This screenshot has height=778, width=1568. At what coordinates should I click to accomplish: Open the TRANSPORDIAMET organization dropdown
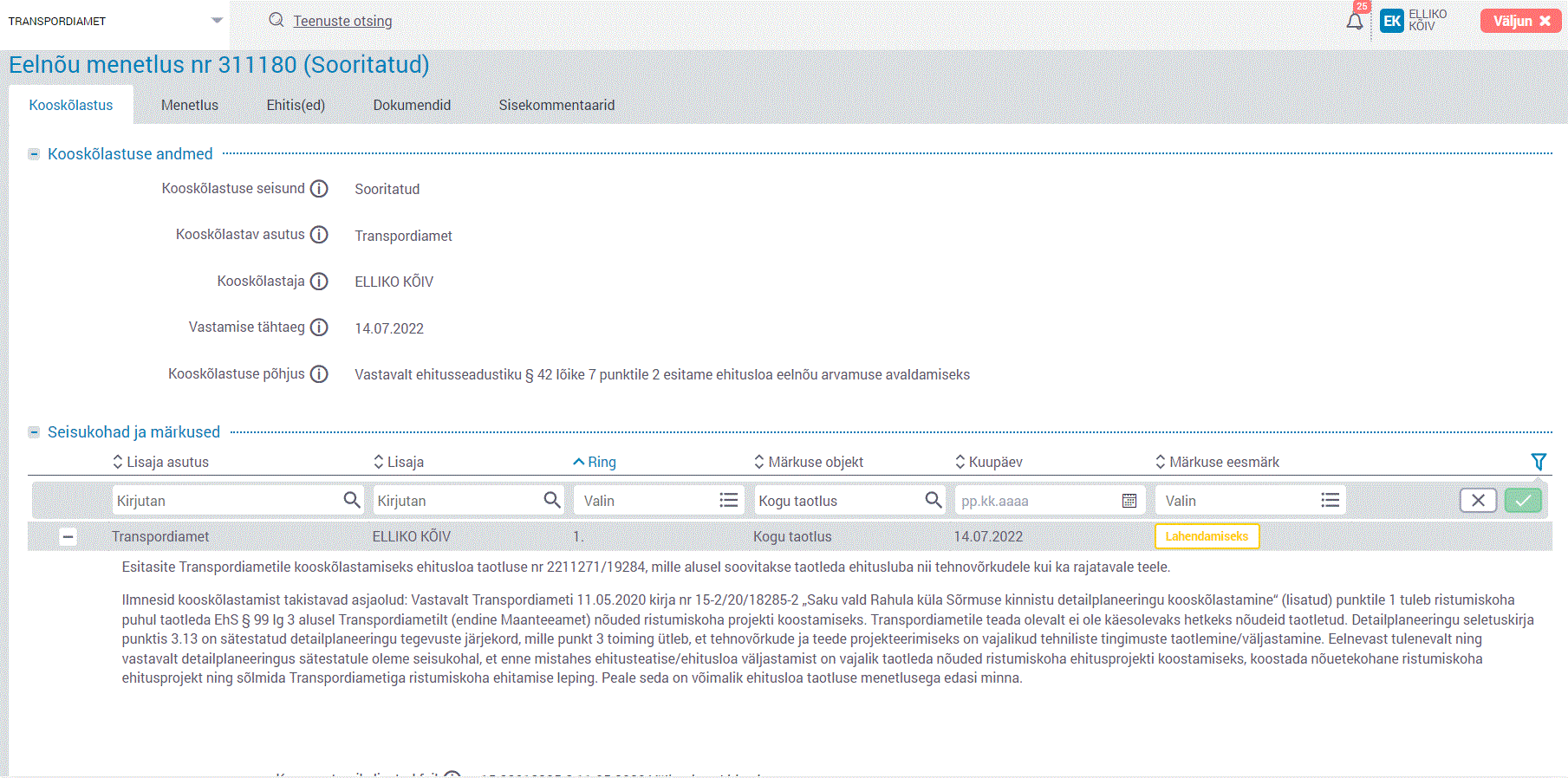pyautogui.click(x=217, y=21)
